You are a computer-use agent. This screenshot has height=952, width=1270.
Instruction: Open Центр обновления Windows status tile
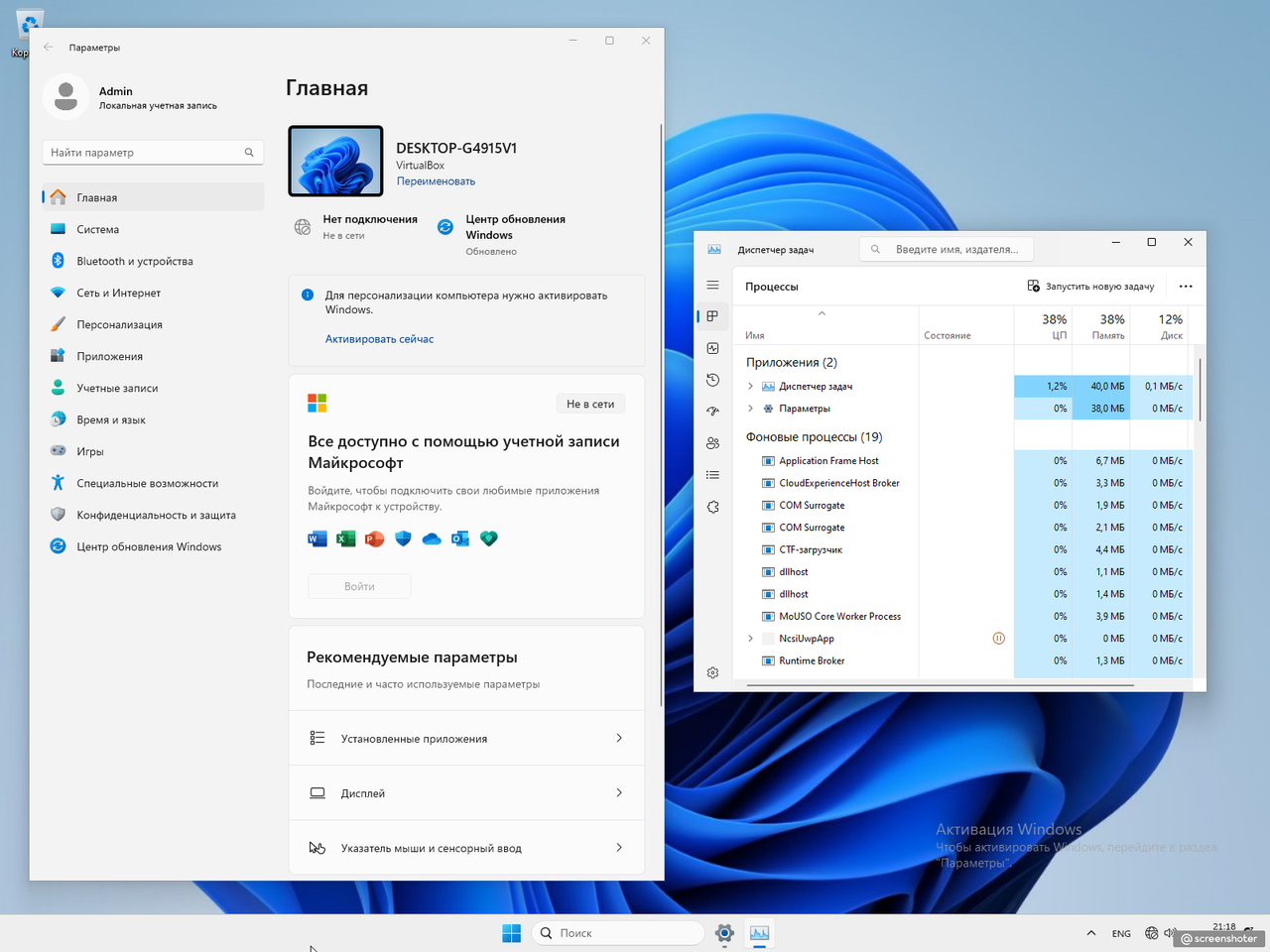pyautogui.click(x=504, y=234)
